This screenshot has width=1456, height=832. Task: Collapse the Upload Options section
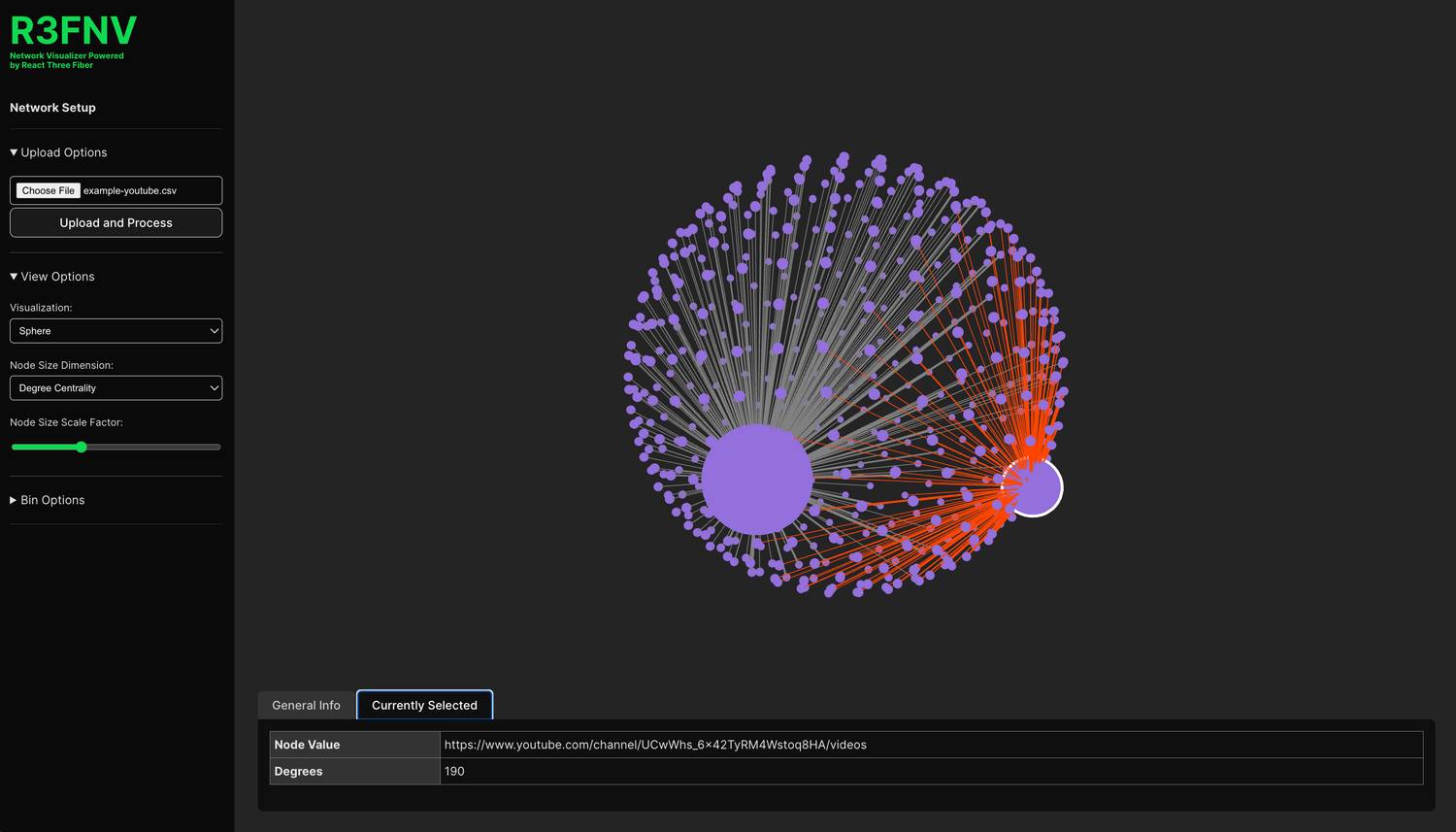pos(58,152)
